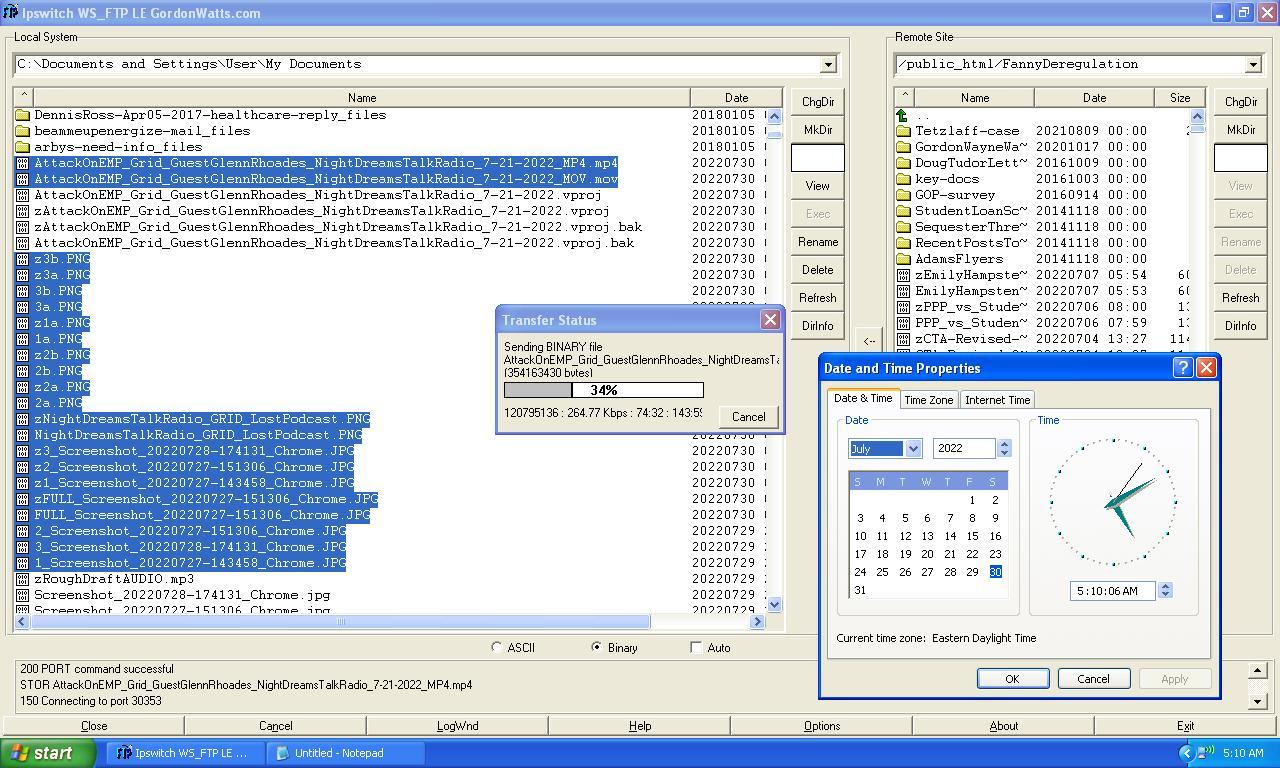This screenshot has height=768, width=1280.
Task: Decrease the time with spinner down arrow
Action: [1165, 595]
